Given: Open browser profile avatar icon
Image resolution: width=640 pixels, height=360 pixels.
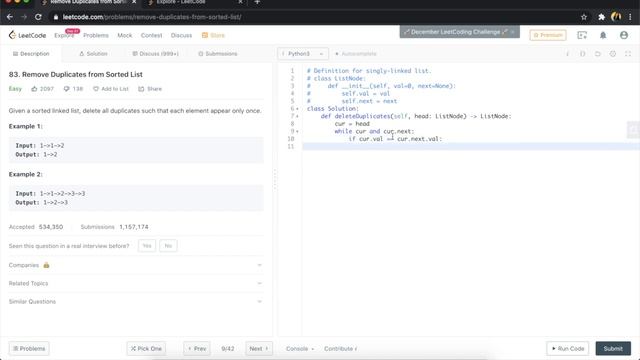Looking at the screenshot, I should coord(616,17).
